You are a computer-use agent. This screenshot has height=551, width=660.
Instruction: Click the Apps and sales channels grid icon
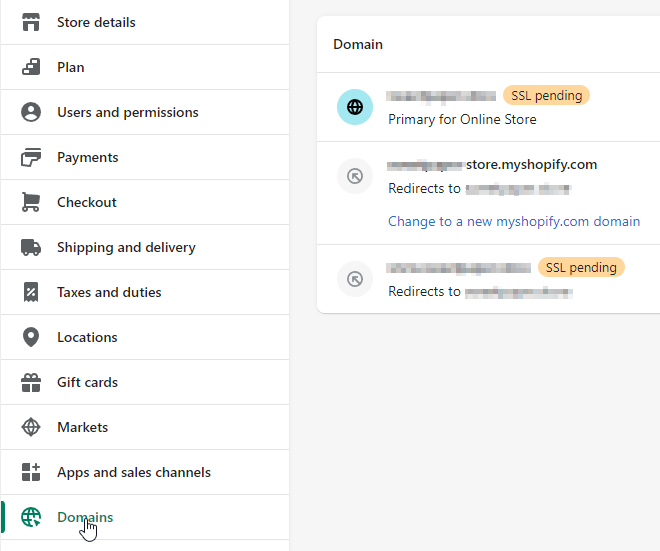point(31,472)
